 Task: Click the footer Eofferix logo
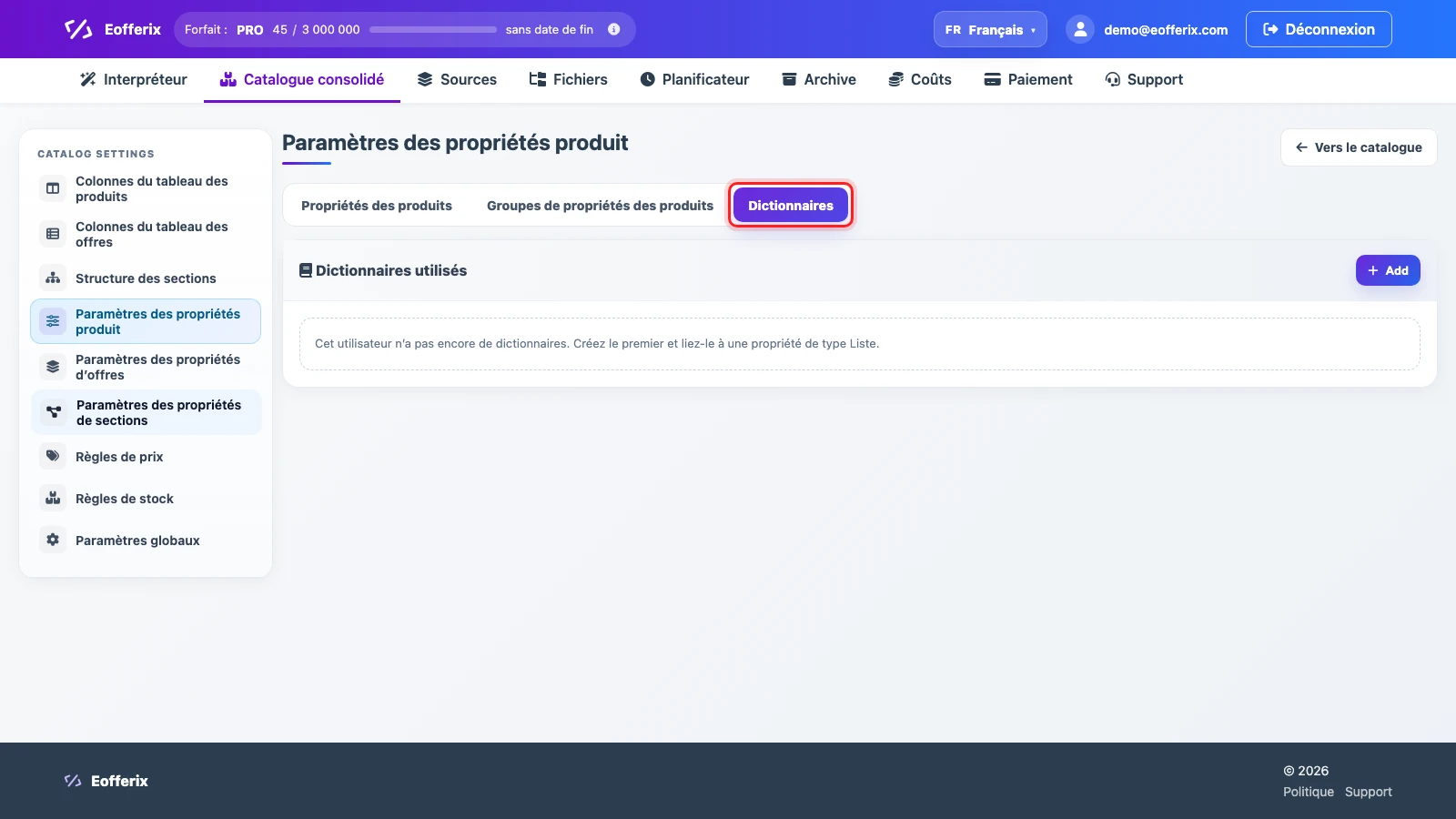(x=106, y=781)
